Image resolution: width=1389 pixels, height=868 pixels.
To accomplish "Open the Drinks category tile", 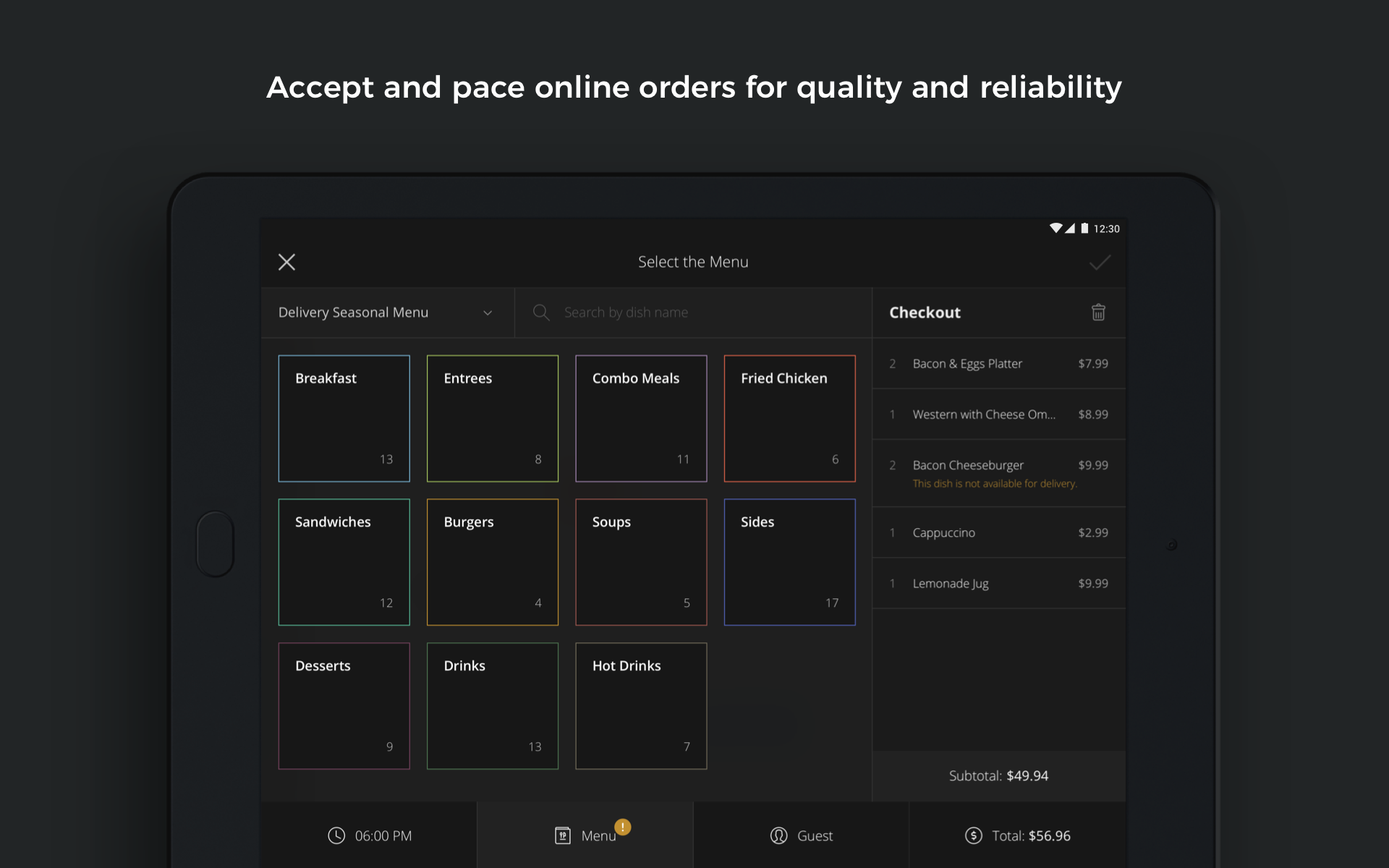I will click(493, 706).
